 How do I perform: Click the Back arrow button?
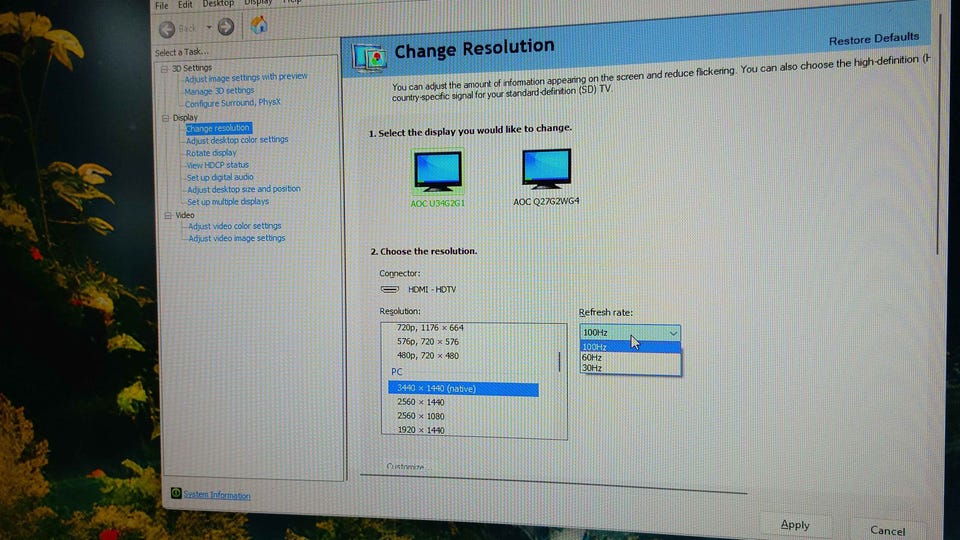tap(167, 28)
